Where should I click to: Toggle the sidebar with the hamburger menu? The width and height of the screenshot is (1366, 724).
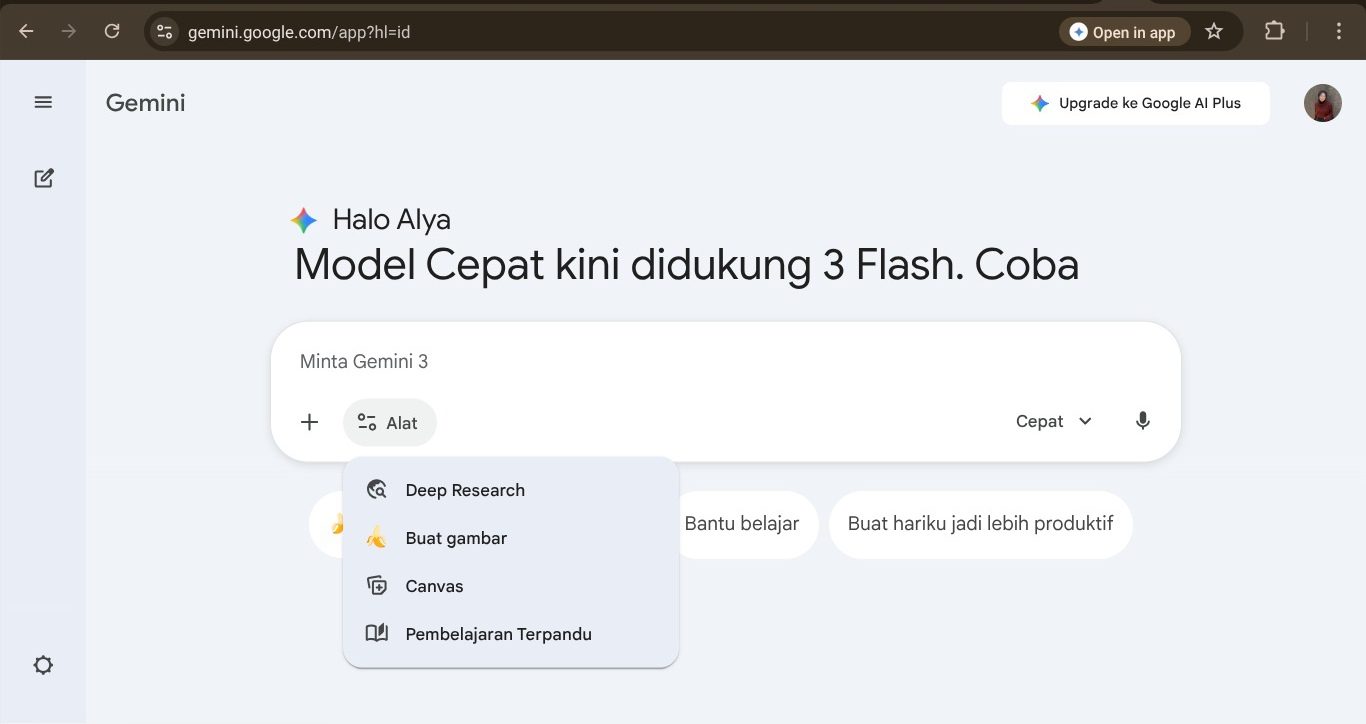43,101
